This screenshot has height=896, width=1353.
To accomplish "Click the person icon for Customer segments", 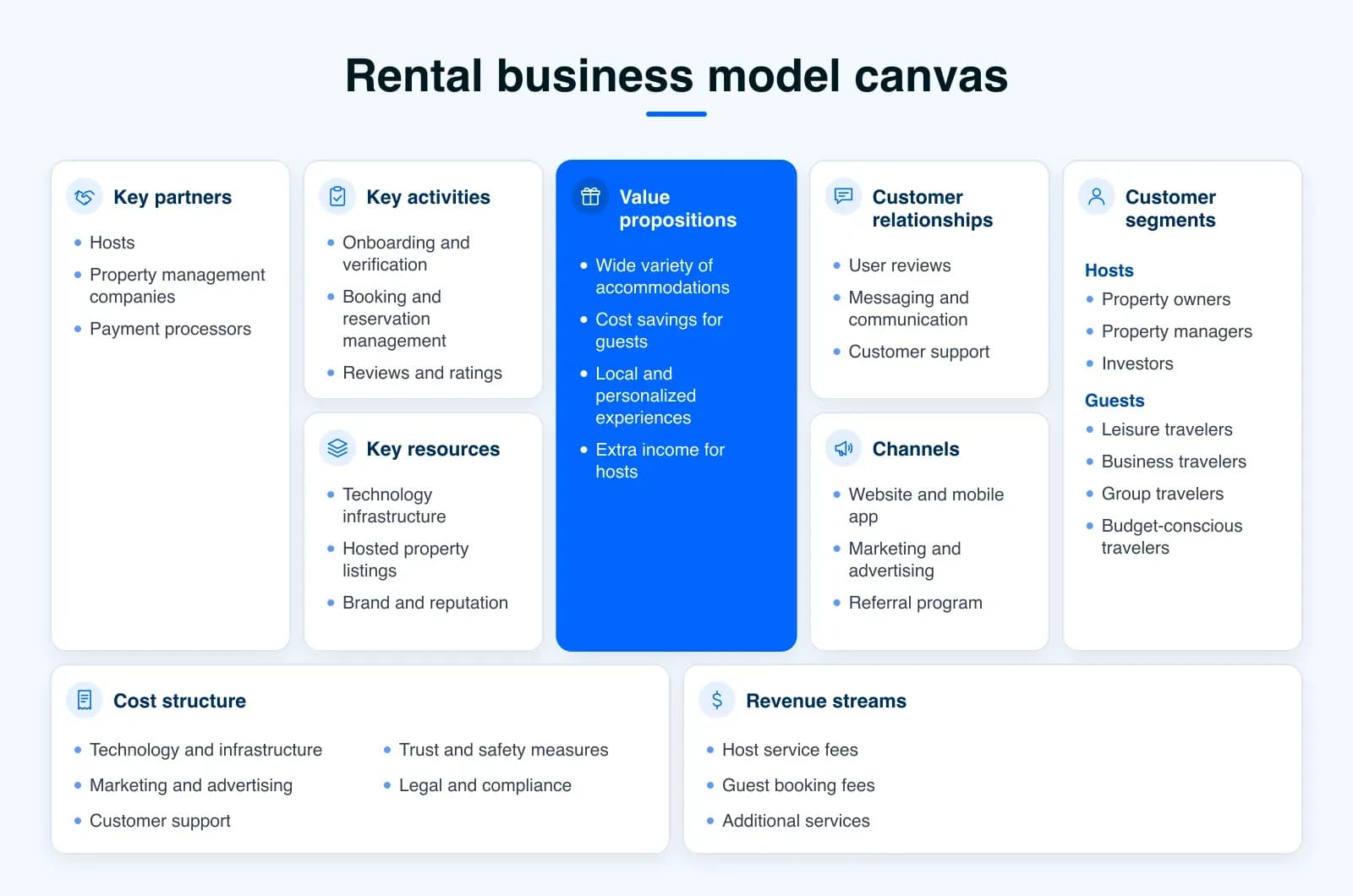I will click(1096, 197).
